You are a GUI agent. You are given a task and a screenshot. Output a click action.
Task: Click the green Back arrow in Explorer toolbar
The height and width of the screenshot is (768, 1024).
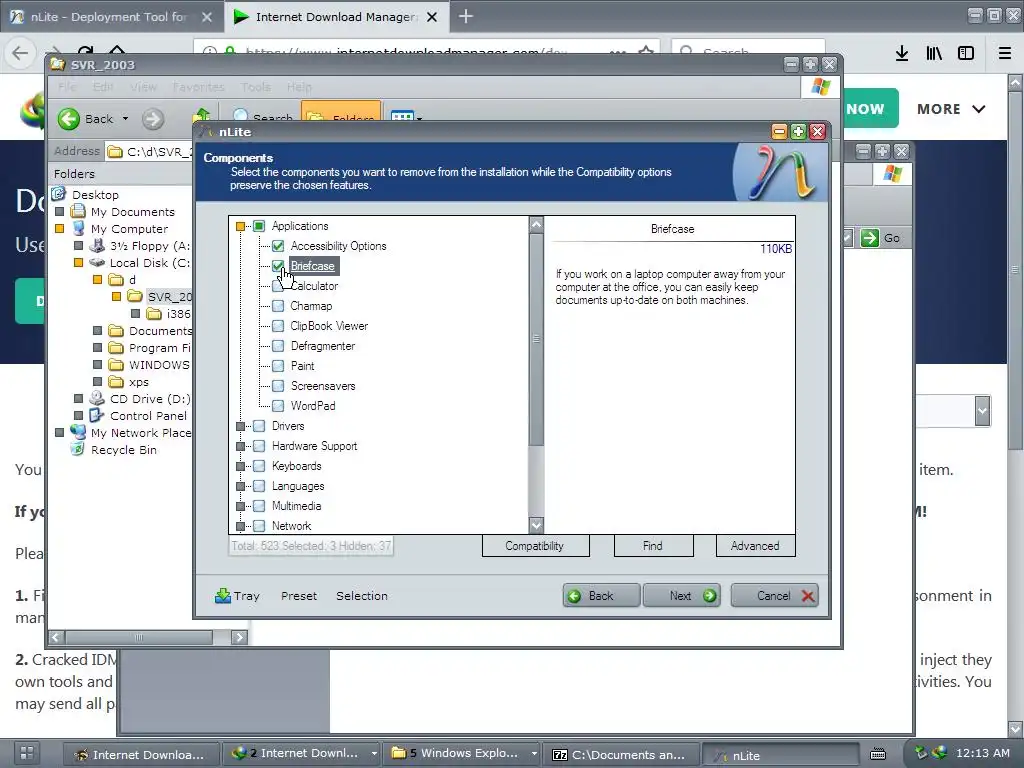pyautogui.click(x=69, y=119)
